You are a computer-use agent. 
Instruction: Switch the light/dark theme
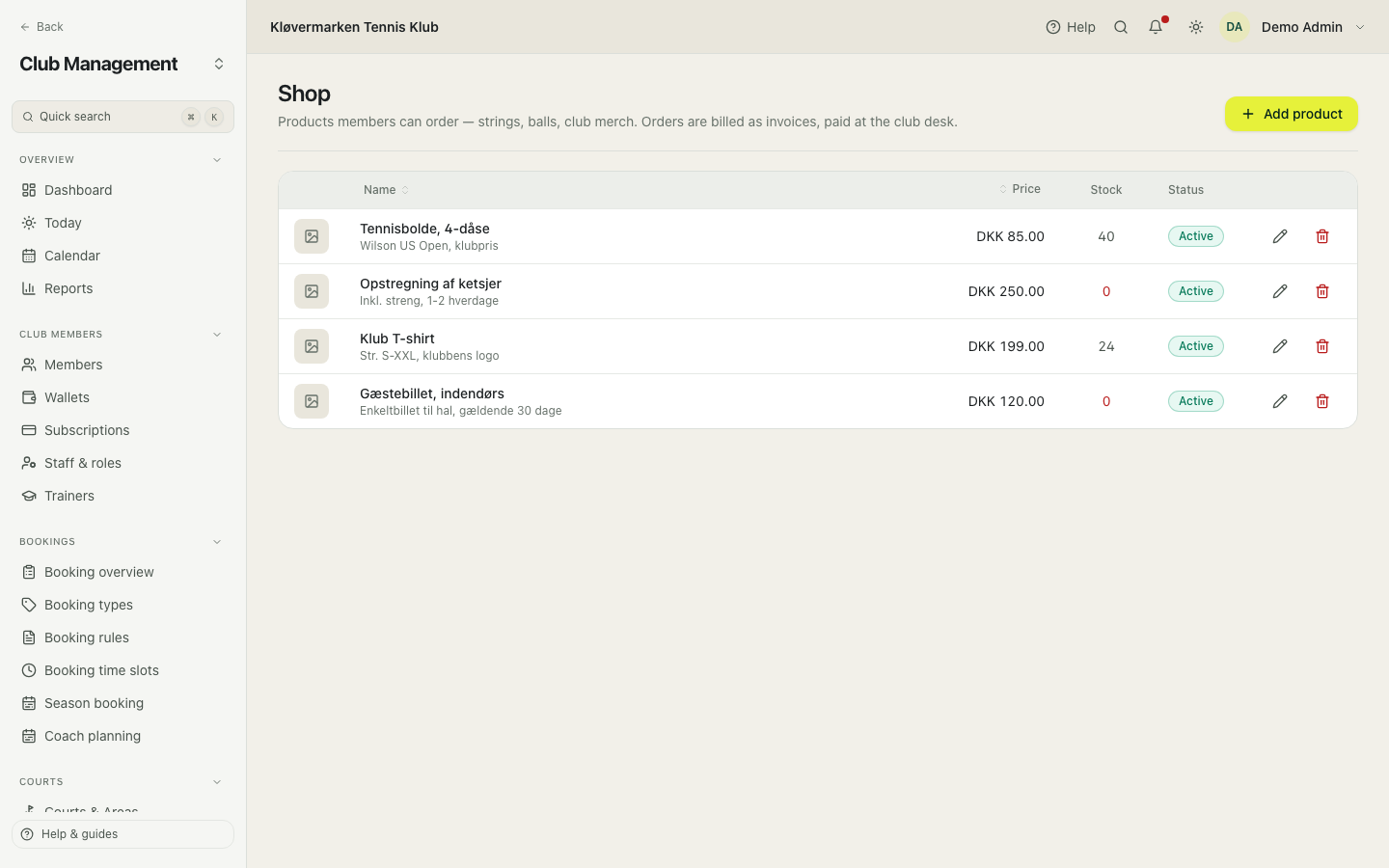coord(1196,27)
